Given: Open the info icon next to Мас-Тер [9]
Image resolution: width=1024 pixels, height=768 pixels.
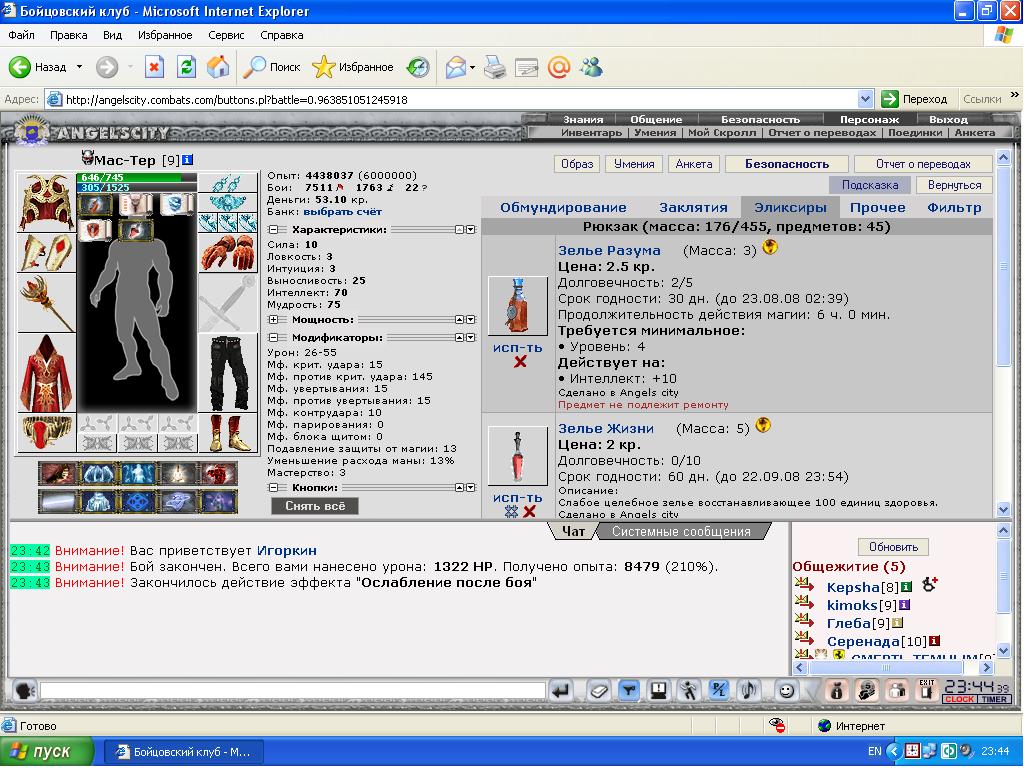Looking at the screenshot, I should pyautogui.click(x=188, y=159).
